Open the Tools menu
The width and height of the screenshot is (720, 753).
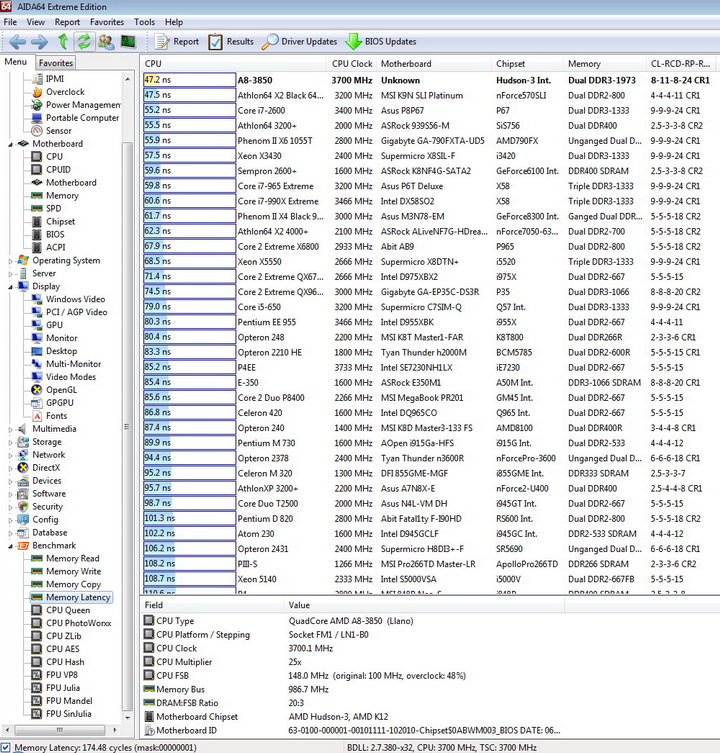145,22
